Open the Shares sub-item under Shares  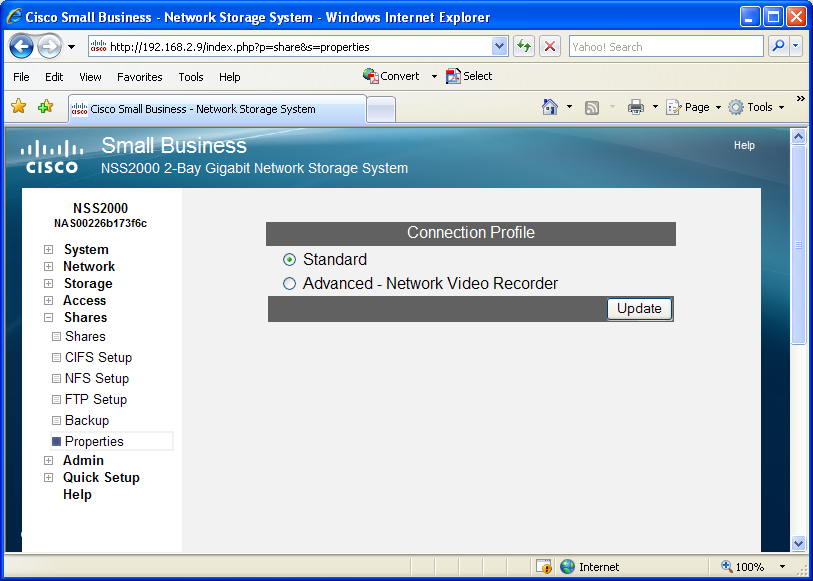tap(85, 337)
